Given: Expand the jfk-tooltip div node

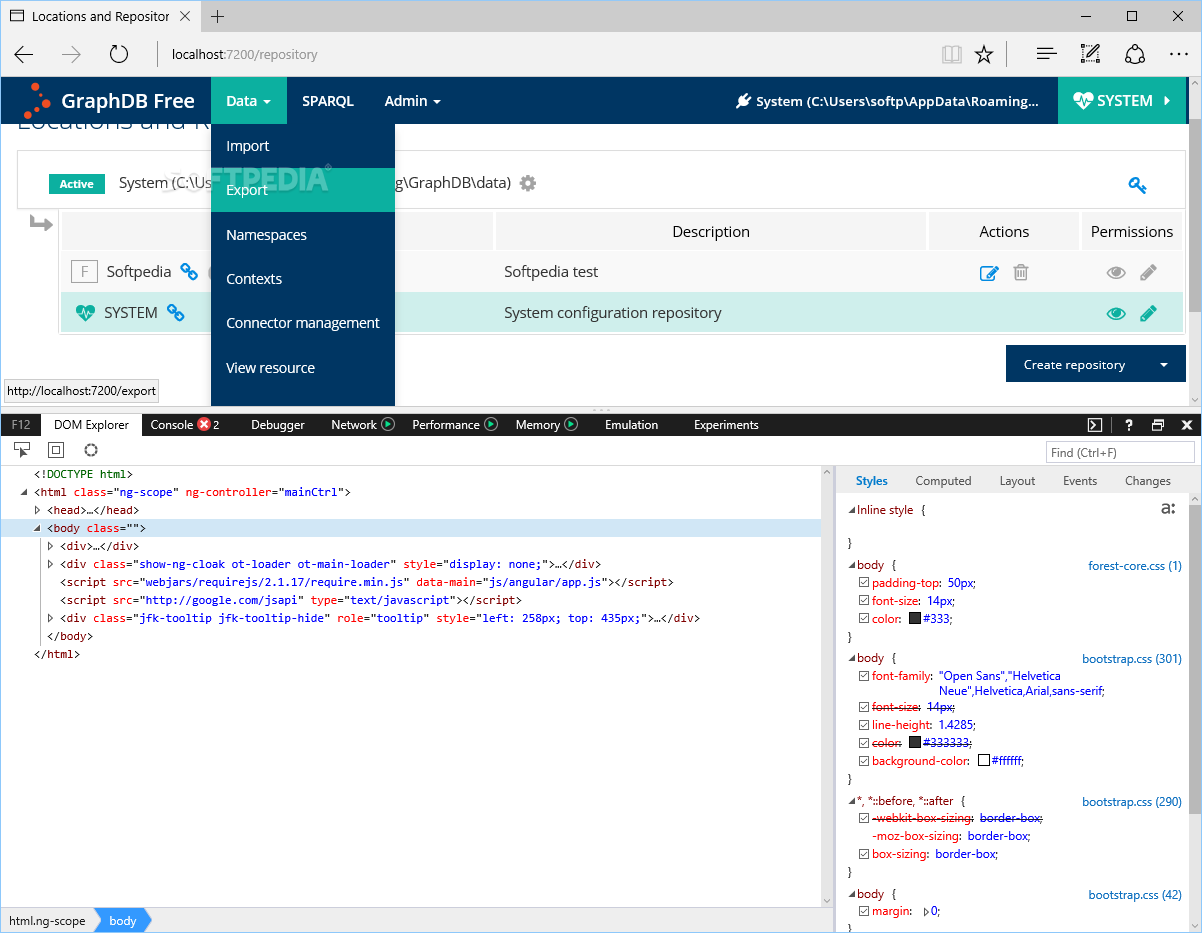Looking at the screenshot, I should click(50, 618).
